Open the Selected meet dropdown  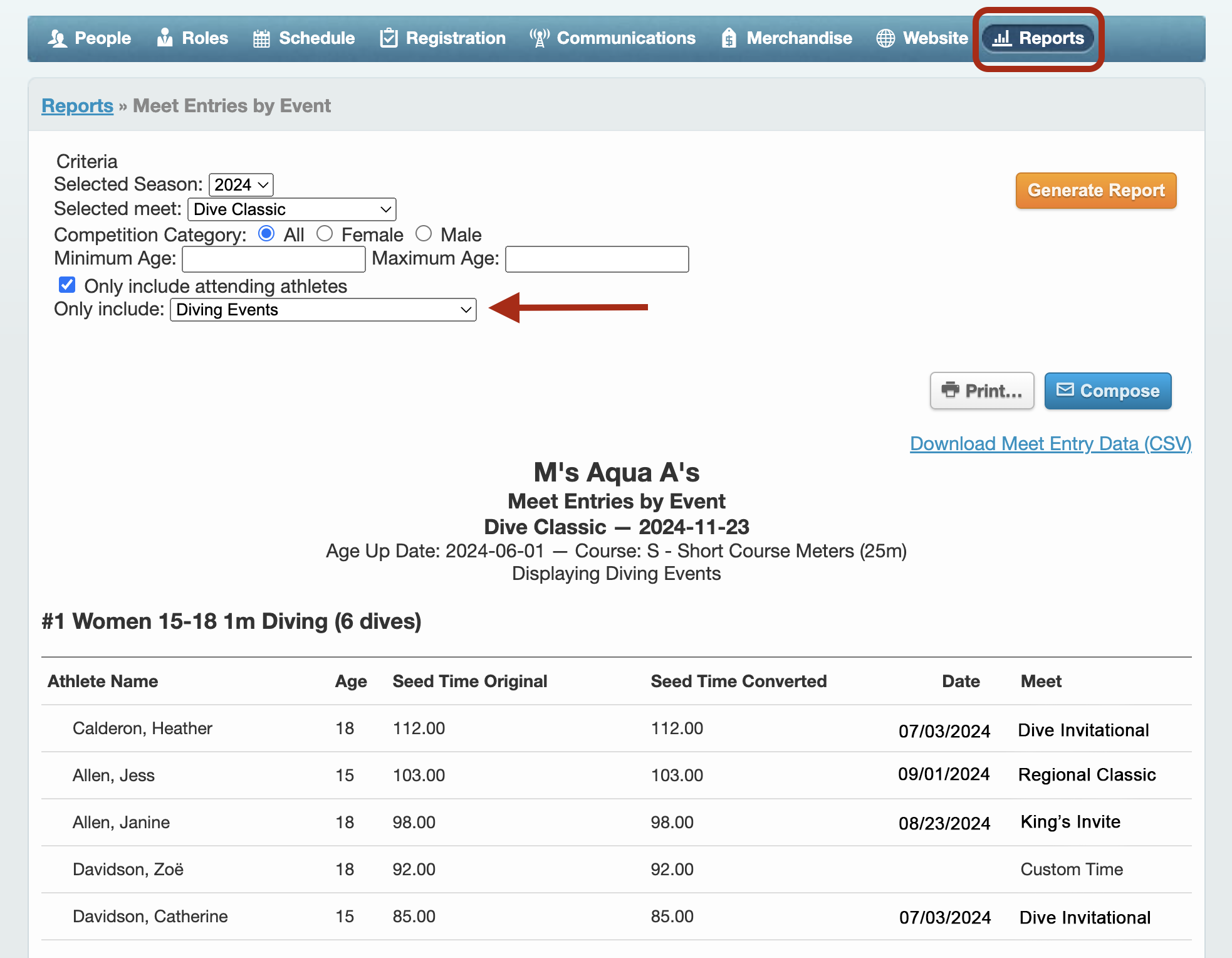click(292, 209)
